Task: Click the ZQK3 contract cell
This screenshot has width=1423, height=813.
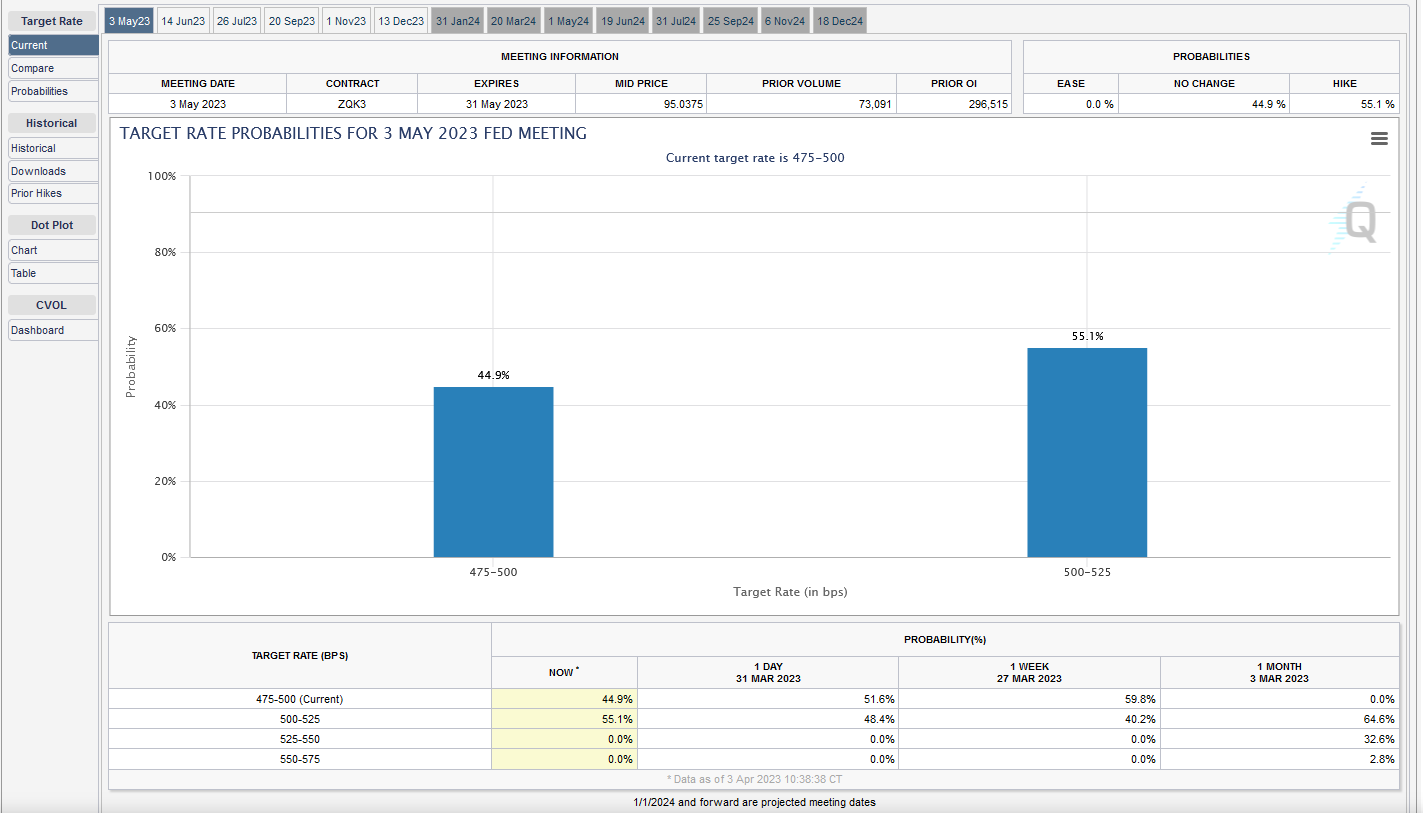Action: (352, 104)
